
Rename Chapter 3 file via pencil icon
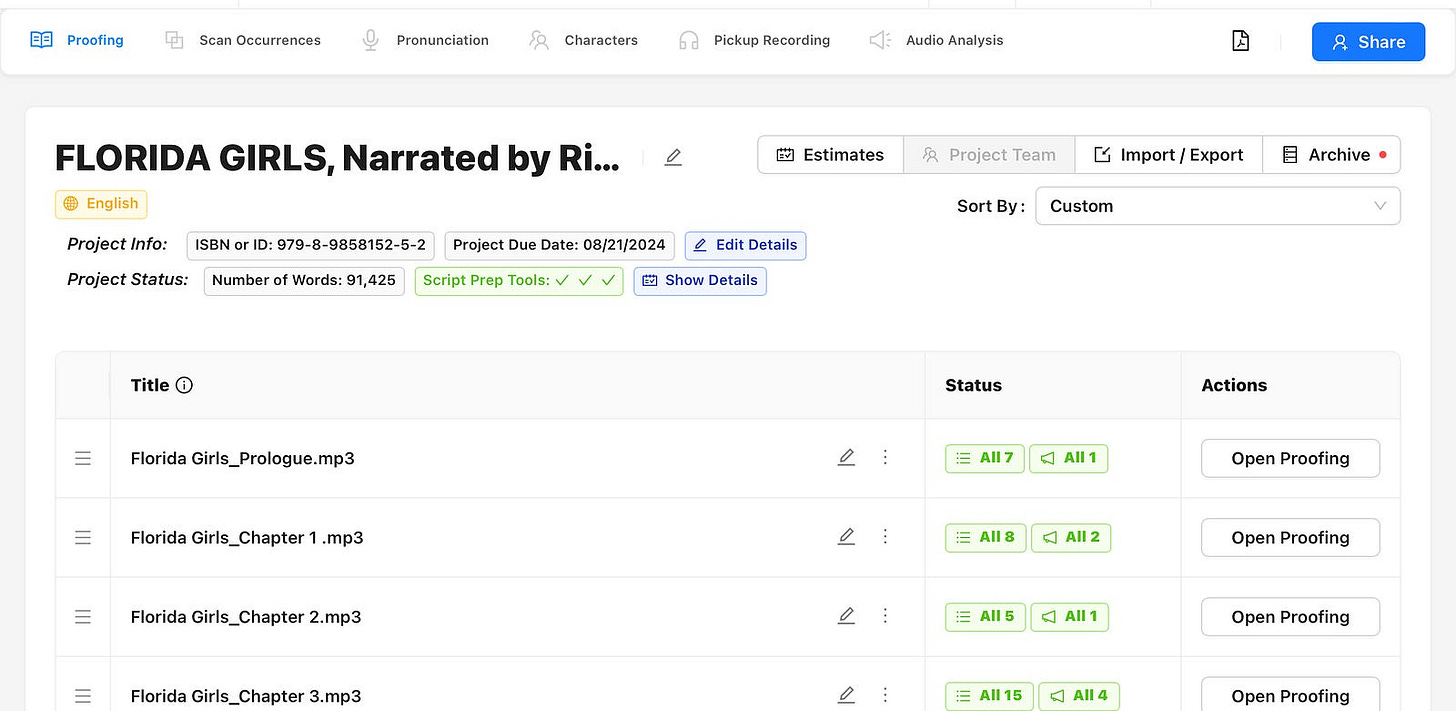coord(846,695)
